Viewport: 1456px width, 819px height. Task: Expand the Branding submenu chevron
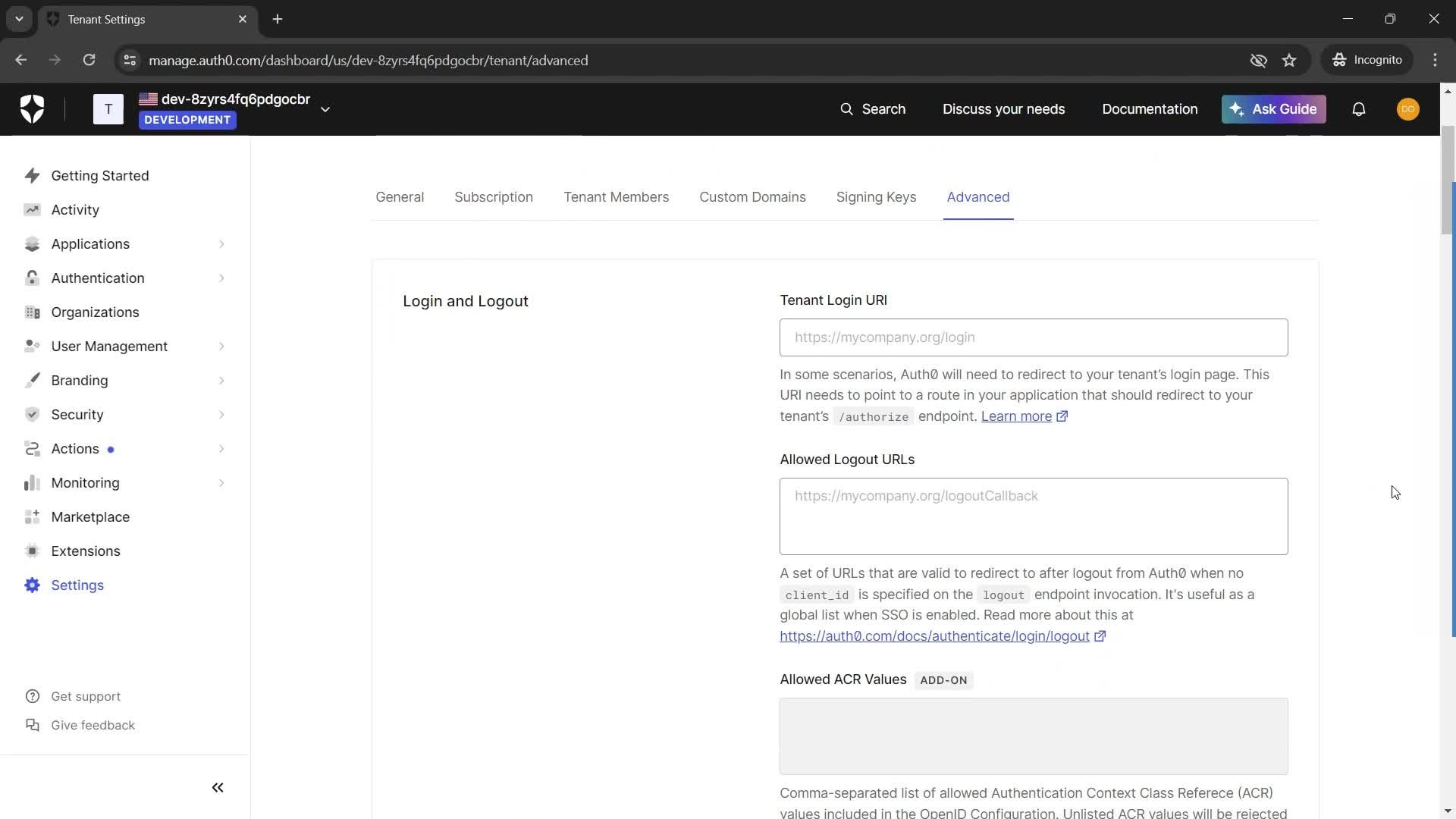click(x=221, y=380)
